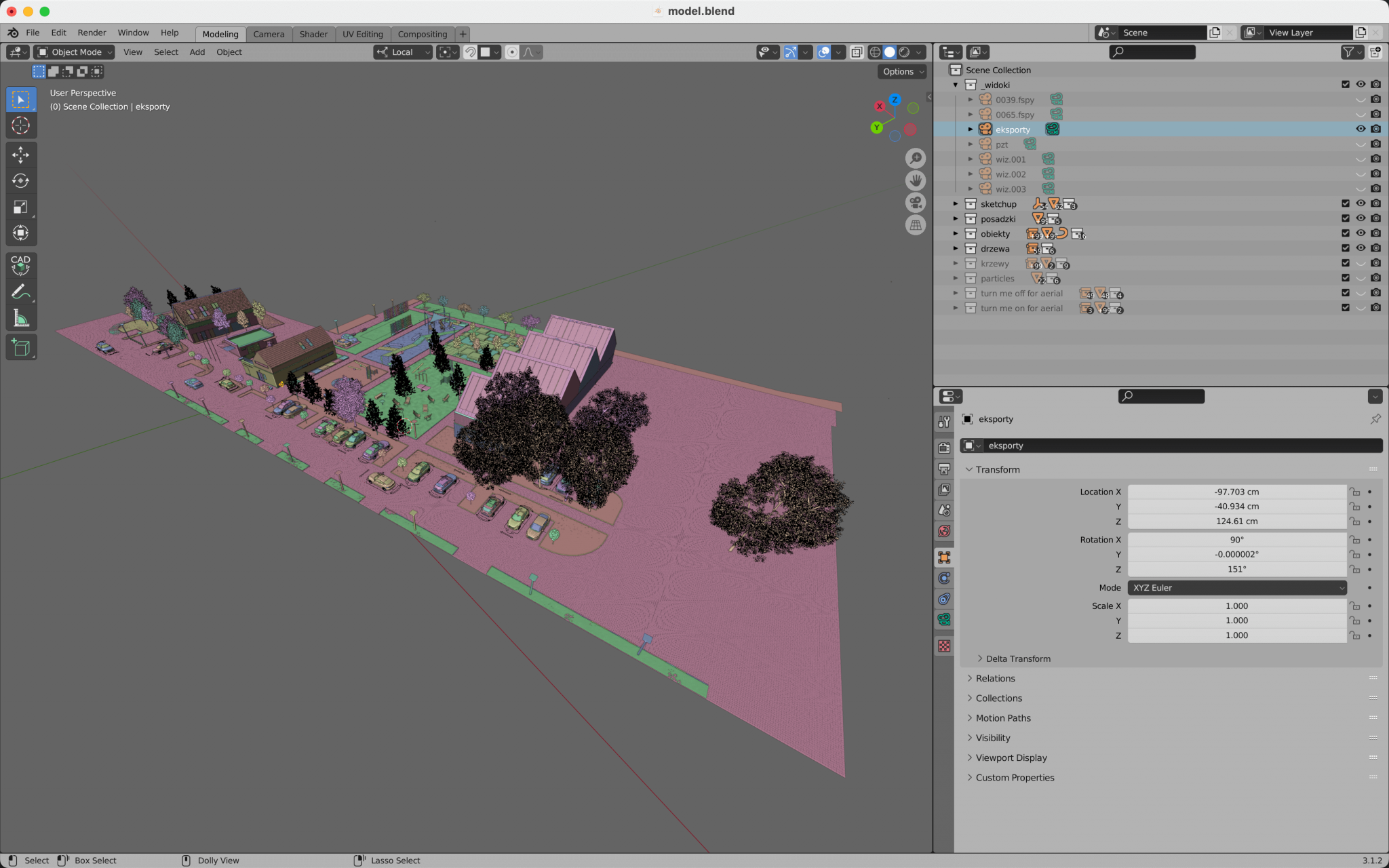Switch to the UV Editing workspace tab
Viewport: 1389px width, 868px height.
click(363, 34)
